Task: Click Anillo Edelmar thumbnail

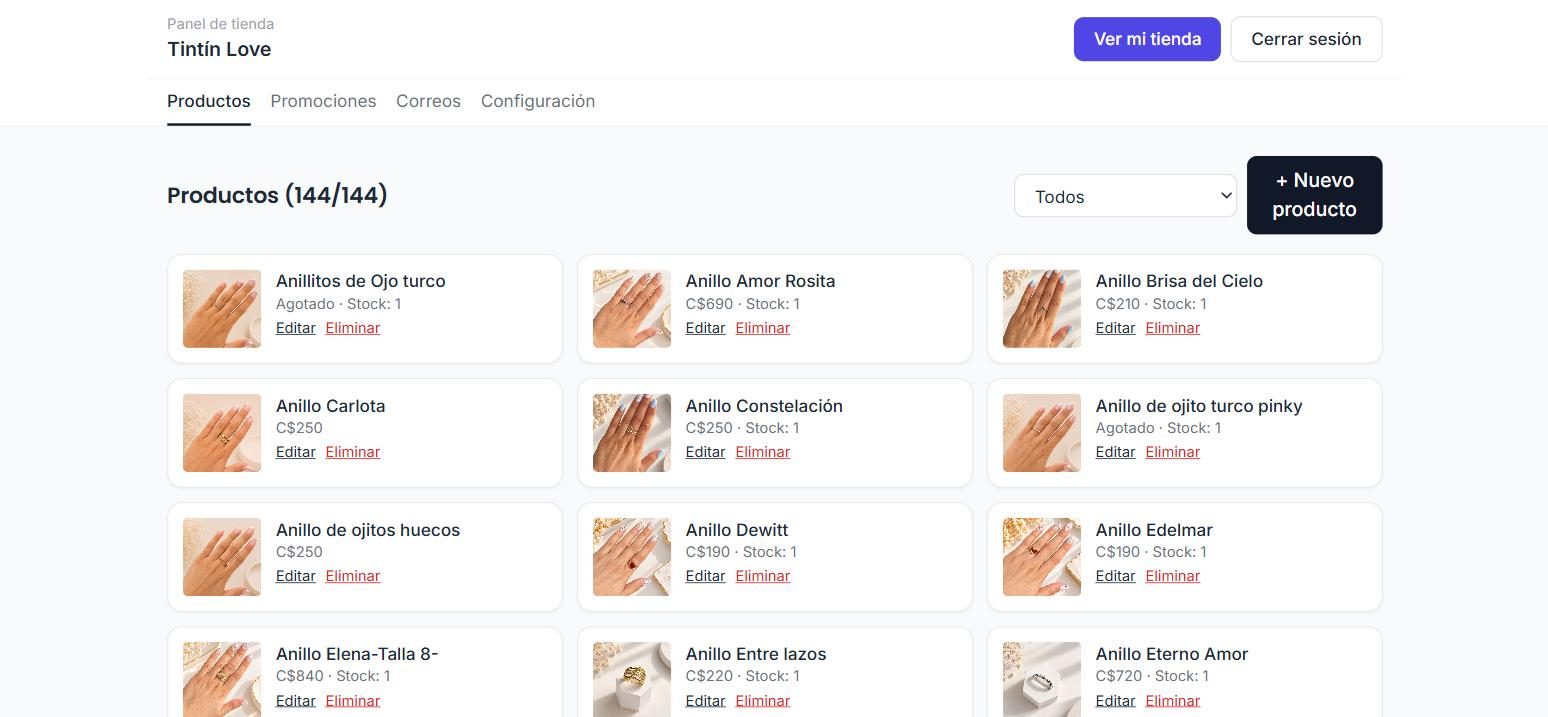Action: [1042, 557]
